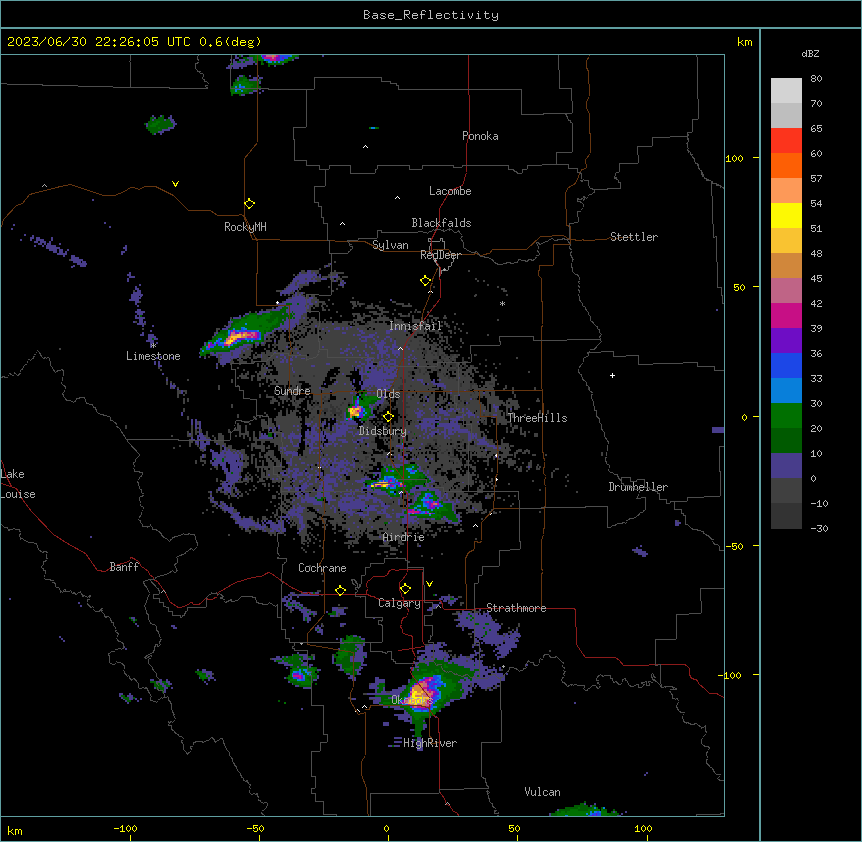Select the yellow 54-51 dBZ legend swatch

click(x=786, y=215)
